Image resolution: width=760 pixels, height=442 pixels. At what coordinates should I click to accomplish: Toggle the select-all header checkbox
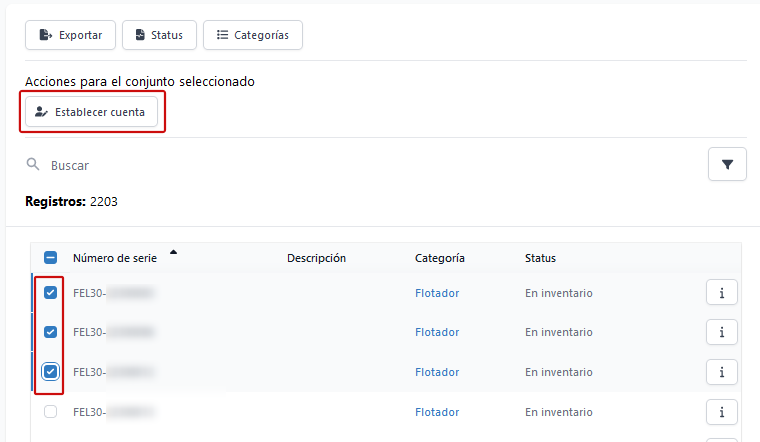pos(50,258)
